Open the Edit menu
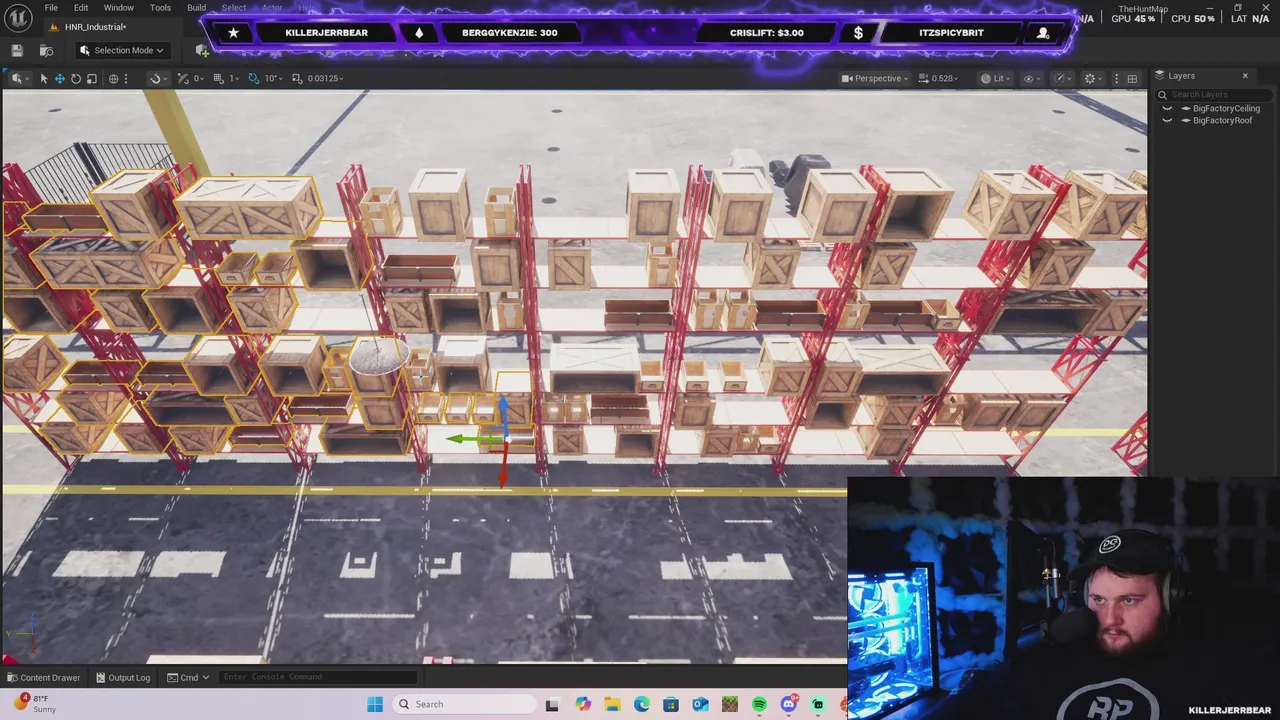The height and width of the screenshot is (720, 1280). [81, 7]
